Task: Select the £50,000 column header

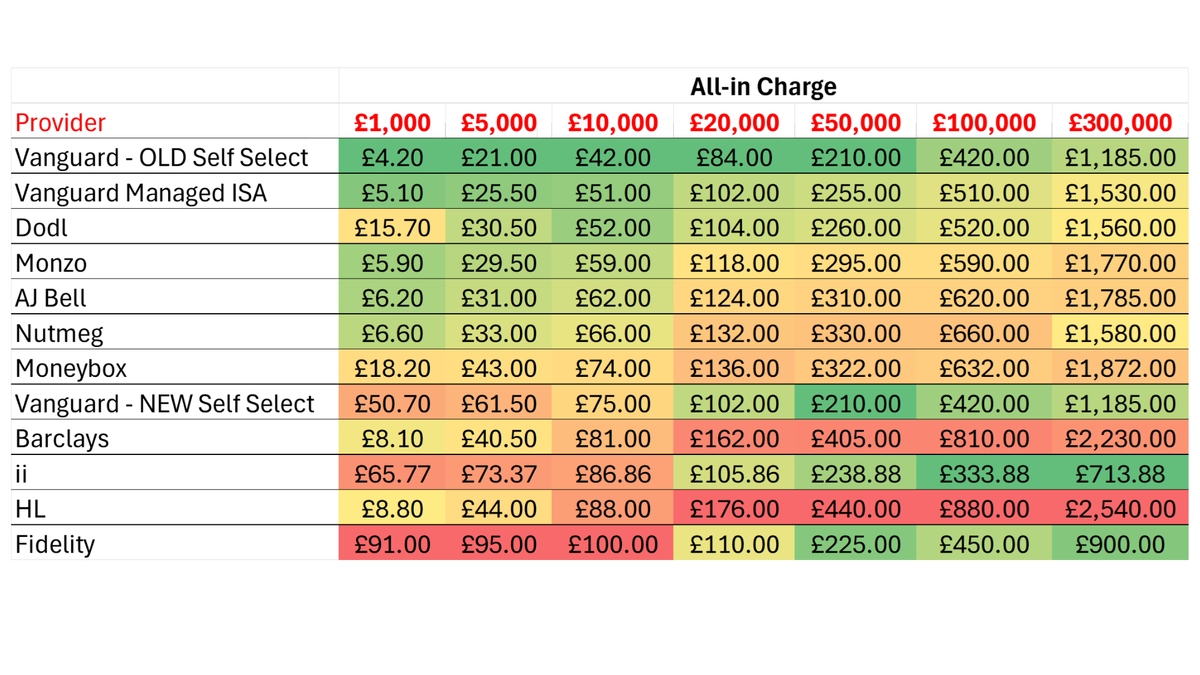Action: point(856,122)
